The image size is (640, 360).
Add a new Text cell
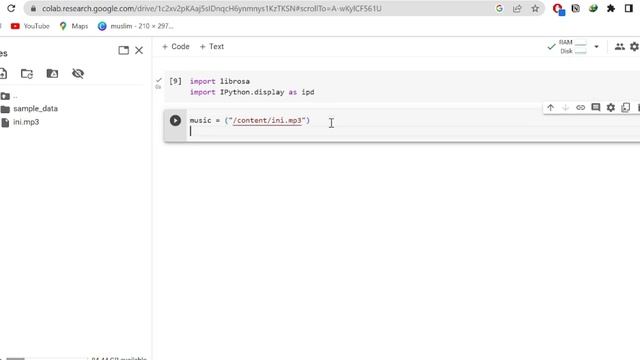(212, 47)
